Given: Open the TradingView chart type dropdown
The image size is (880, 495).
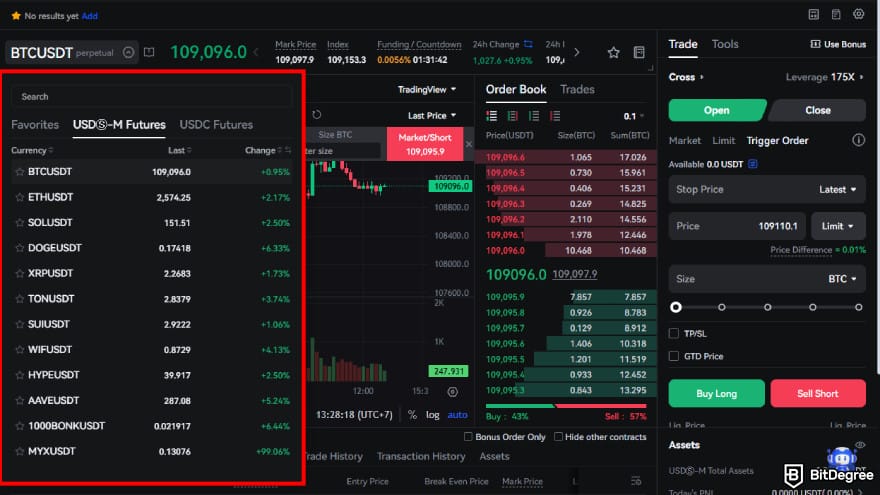Looking at the screenshot, I should [x=427, y=90].
